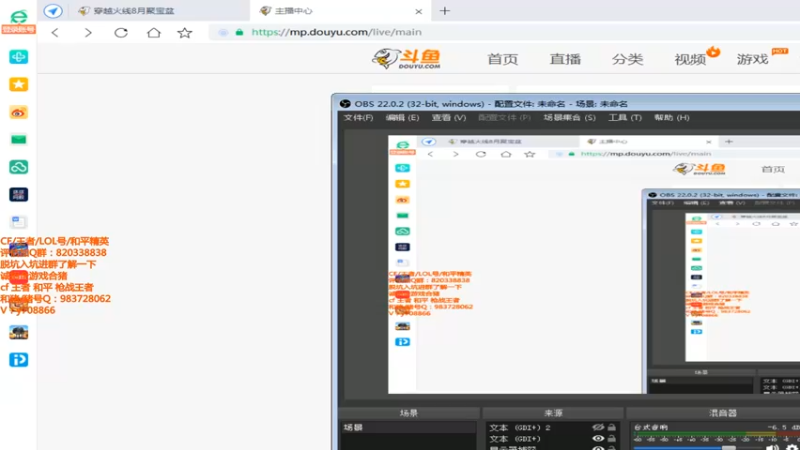Viewport: 800px width, 450px height.
Task: Select the 场景 item in the scenes list
Action: tap(408, 427)
